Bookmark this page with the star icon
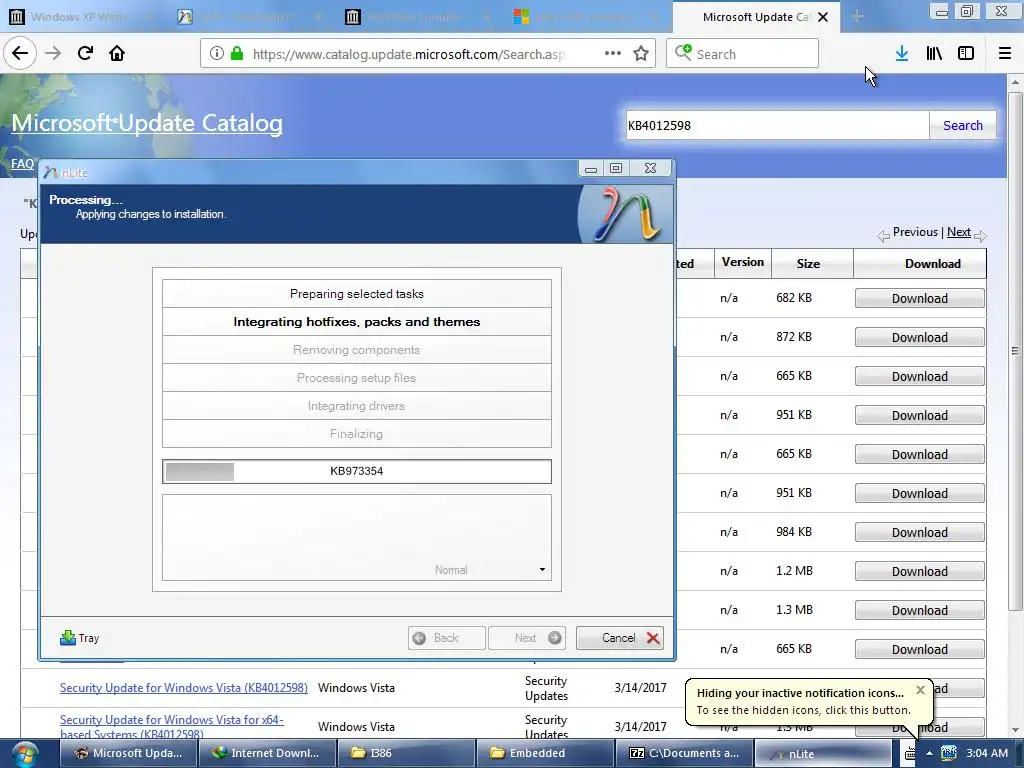This screenshot has width=1024, height=768. pyautogui.click(x=641, y=54)
